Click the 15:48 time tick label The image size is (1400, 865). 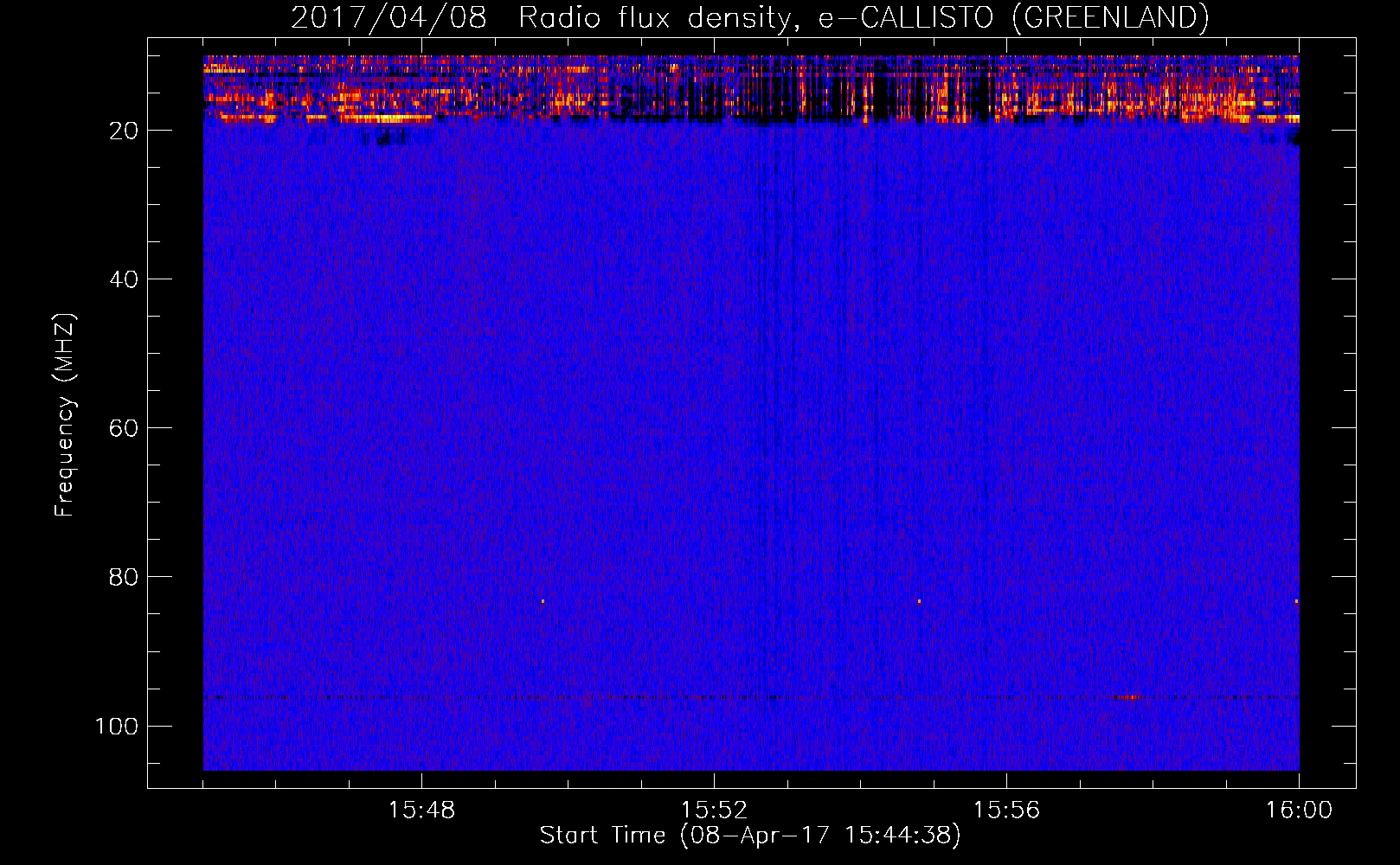pos(421,810)
